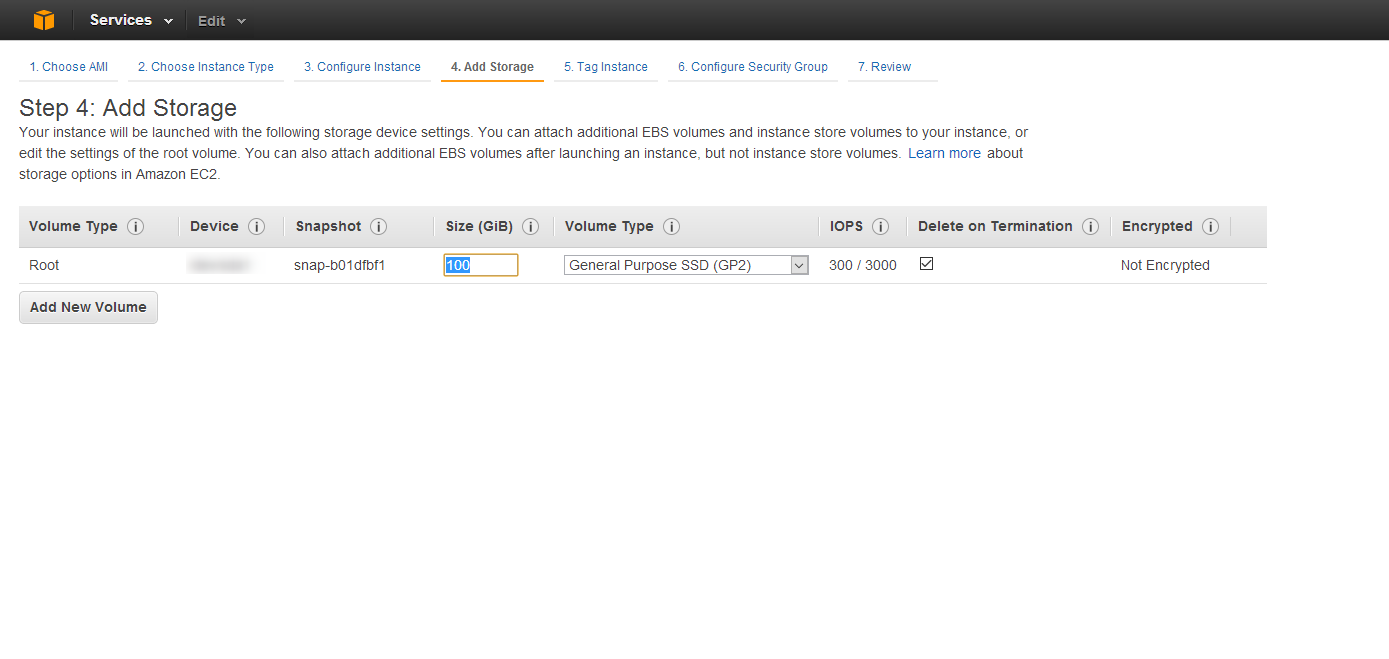1389x659 pixels.
Task: Click the Snapshot column info icon
Action: (380, 226)
